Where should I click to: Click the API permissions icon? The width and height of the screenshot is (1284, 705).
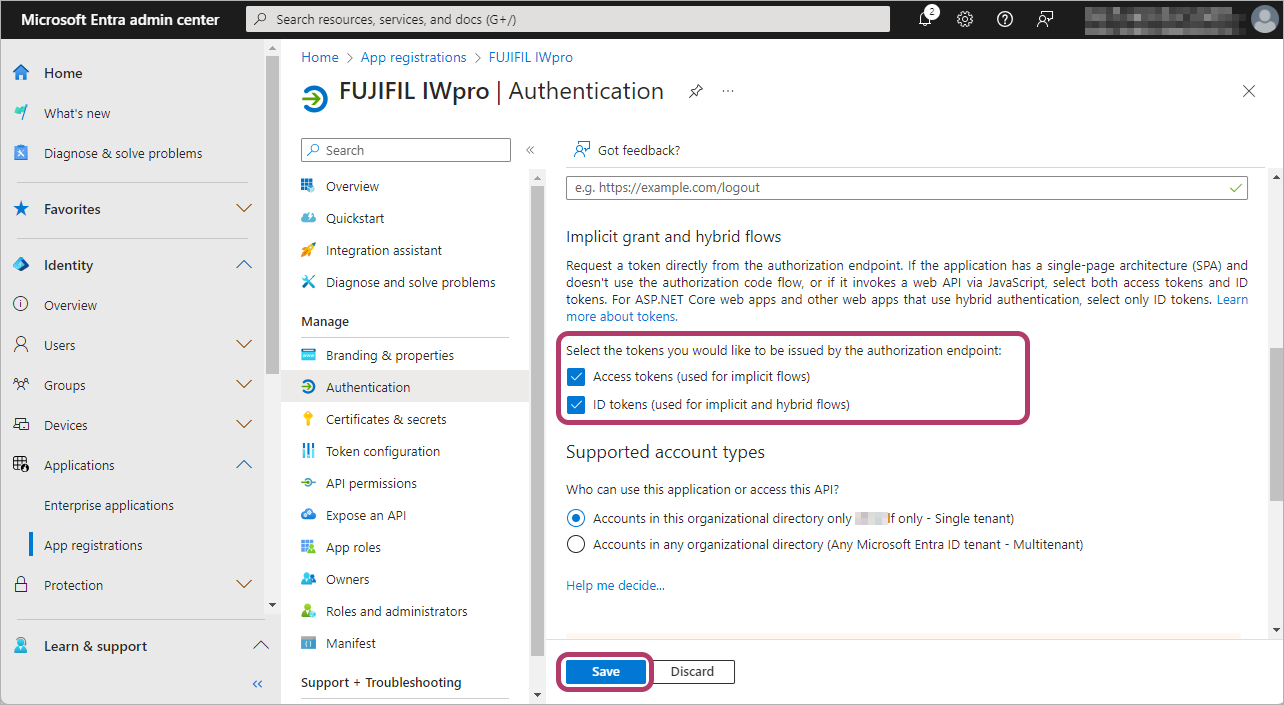(308, 483)
